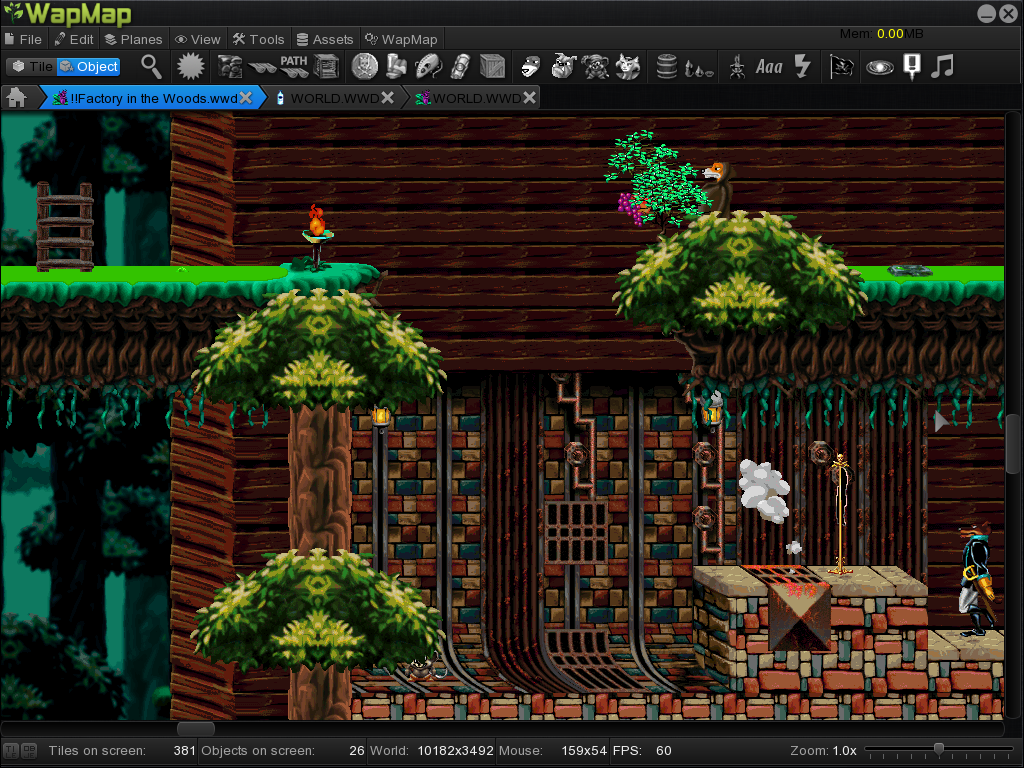Select the wooden ladder on the left
The image size is (1024, 768).
pyautogui.click(x=65, y=227)
